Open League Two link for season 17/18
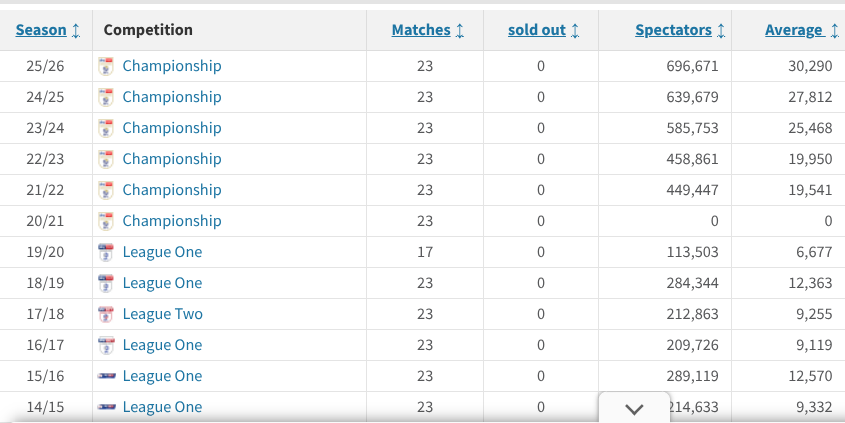Screen dimensions: 845x423 coord(163,314)
